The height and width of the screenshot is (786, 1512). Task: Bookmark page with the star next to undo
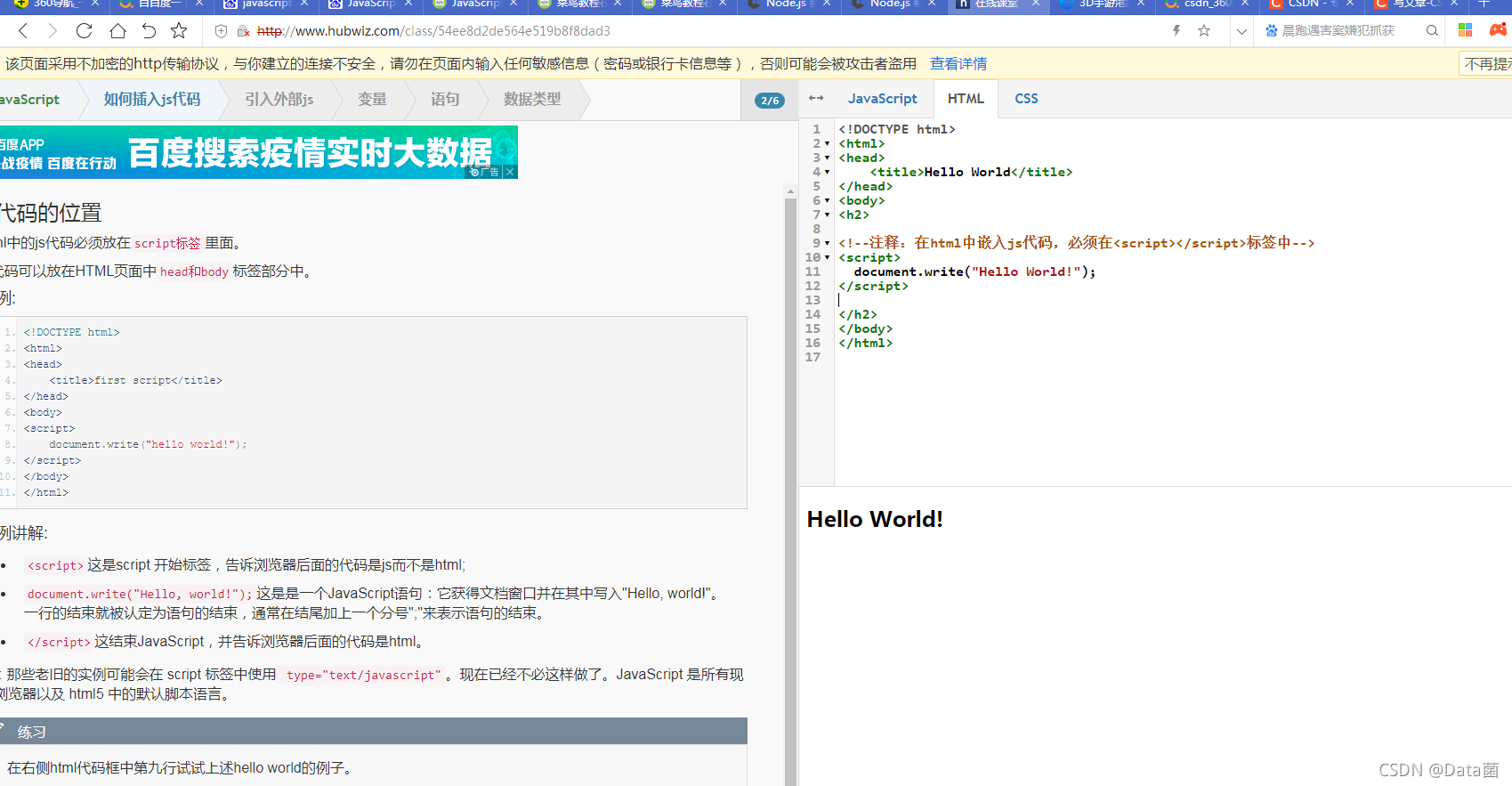(x=179, y=31)
